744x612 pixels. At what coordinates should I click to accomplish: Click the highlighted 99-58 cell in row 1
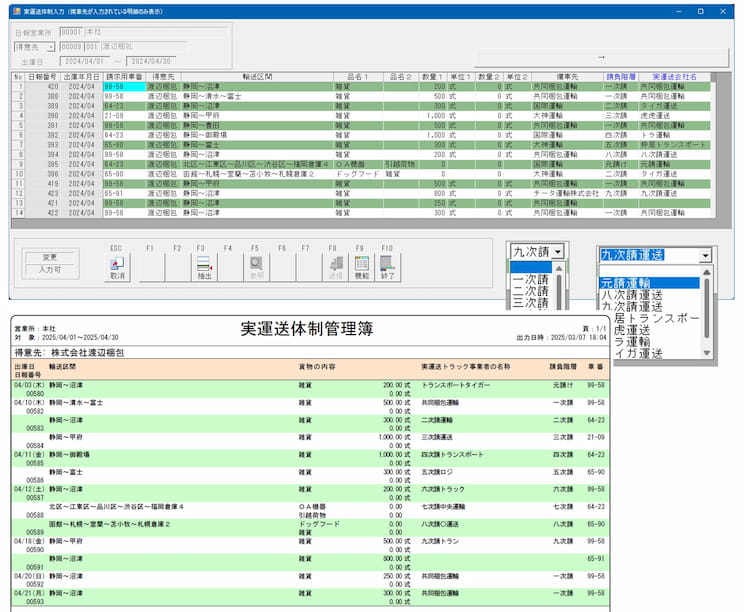124,86
